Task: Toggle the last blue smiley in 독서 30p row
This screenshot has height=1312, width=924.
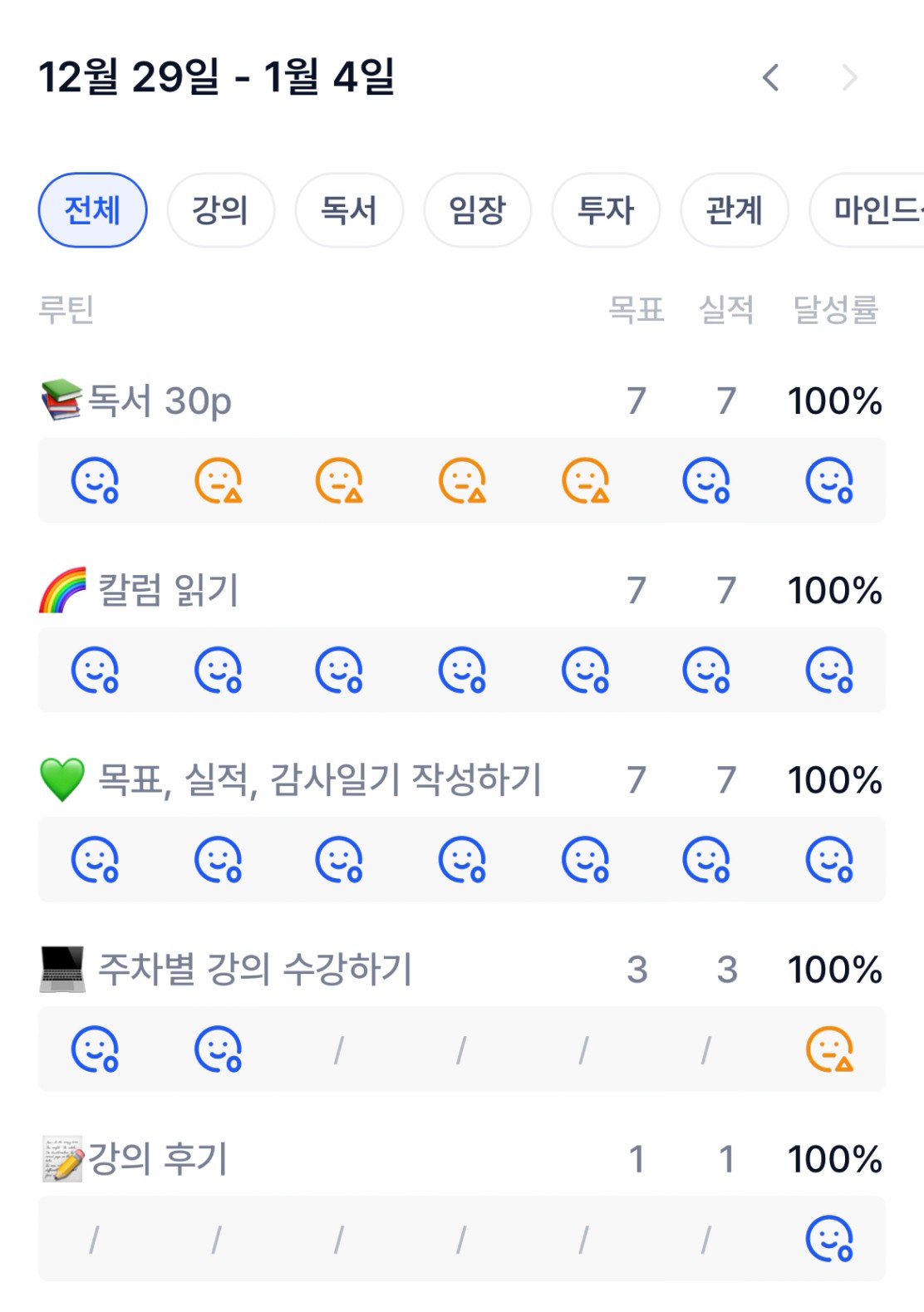Action: coord(829,481)
